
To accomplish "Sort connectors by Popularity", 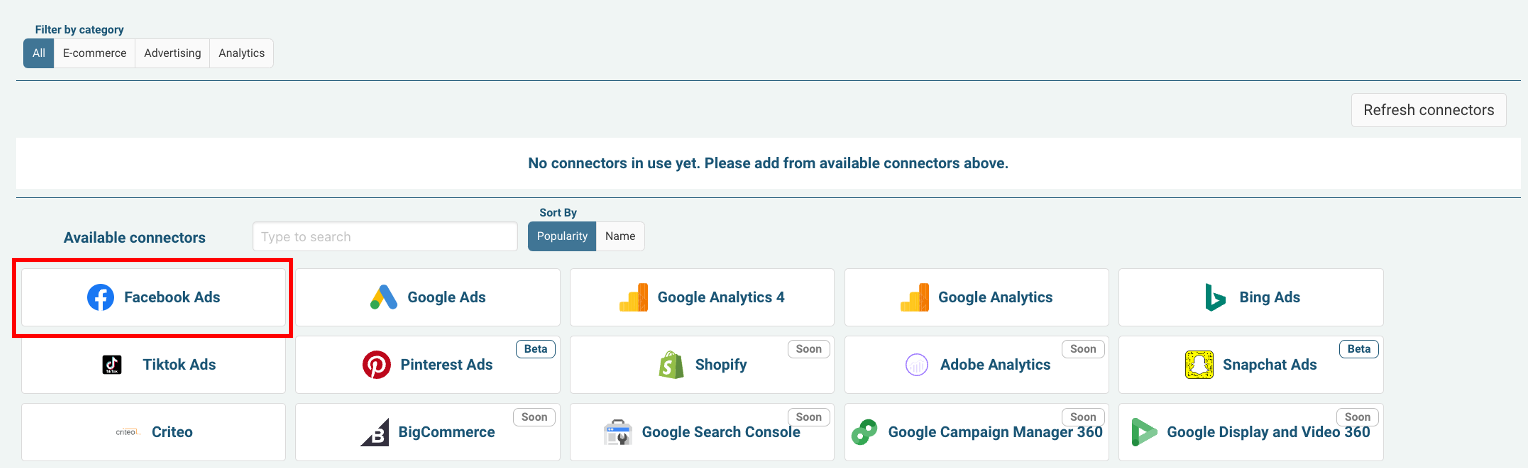I will (x=562, y=236).
